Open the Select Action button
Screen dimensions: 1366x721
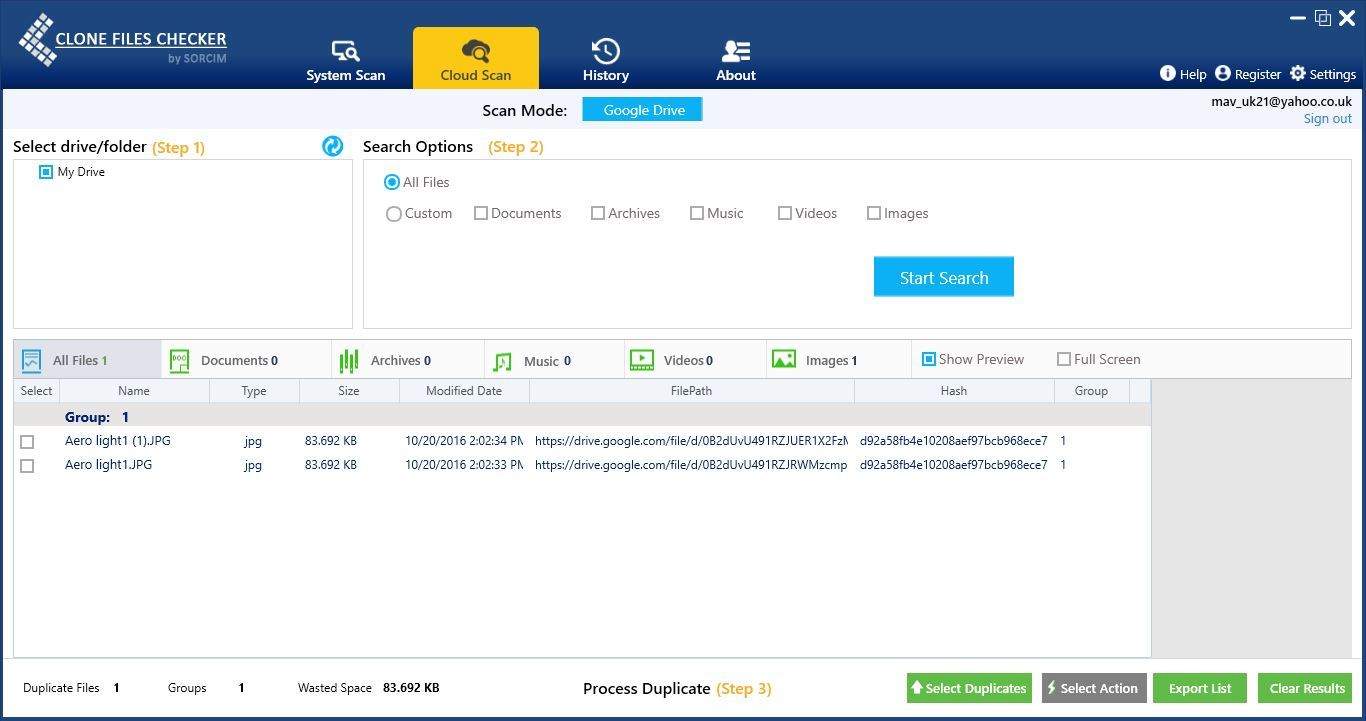pos(1094,688)
